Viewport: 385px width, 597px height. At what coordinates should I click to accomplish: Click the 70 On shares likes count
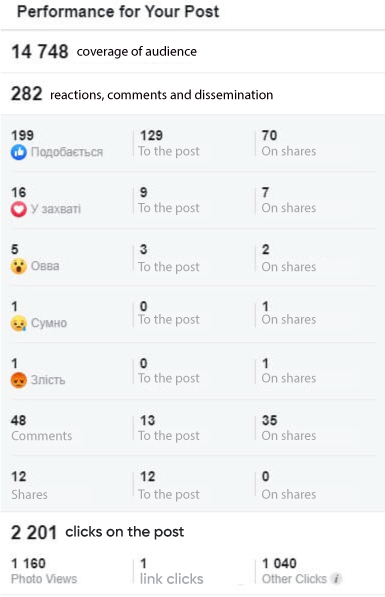pyautogui.click(x=289, y=143)
